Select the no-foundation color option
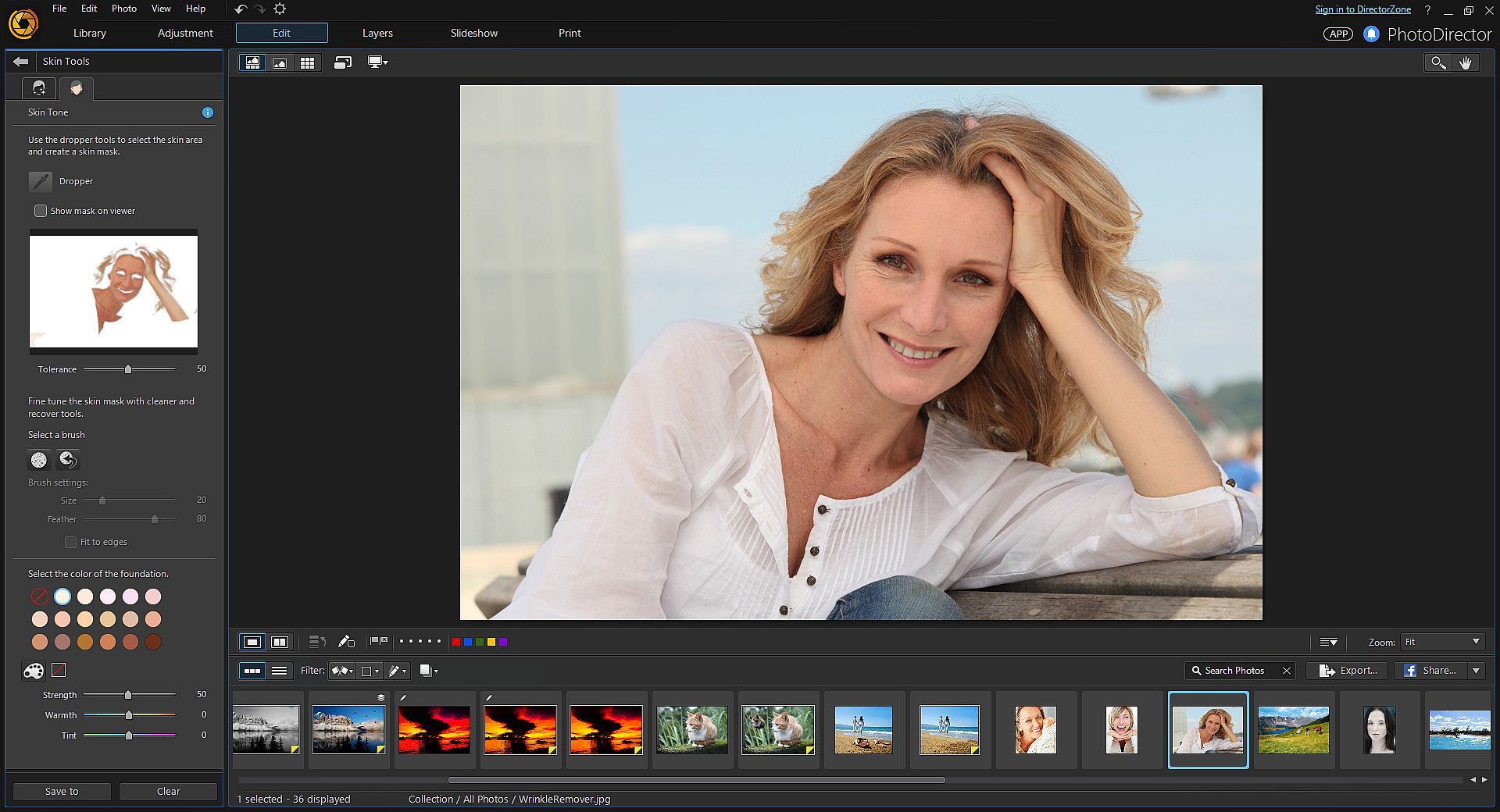This screenshot has height=812, width=1500. pyautogui.click(x=40, y=597)
